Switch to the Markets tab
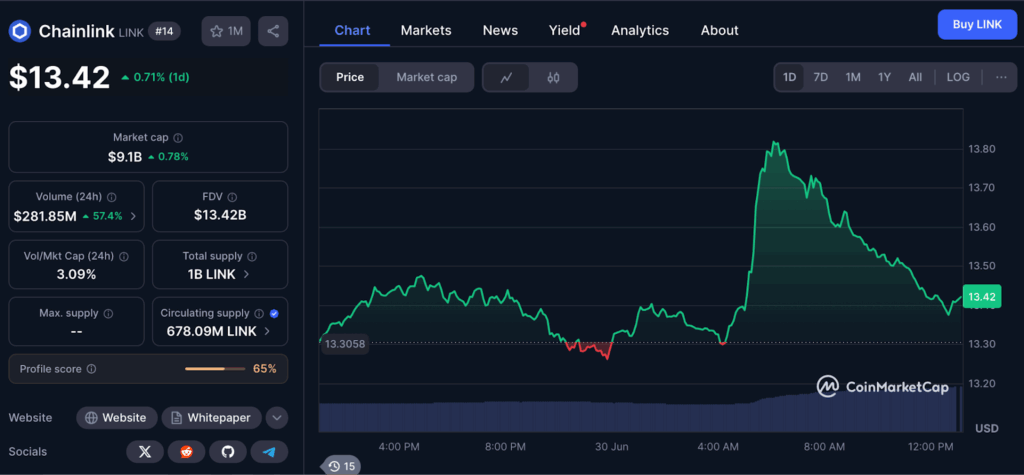This screenshot has height=475, width=1024. [x=426, y=30]
